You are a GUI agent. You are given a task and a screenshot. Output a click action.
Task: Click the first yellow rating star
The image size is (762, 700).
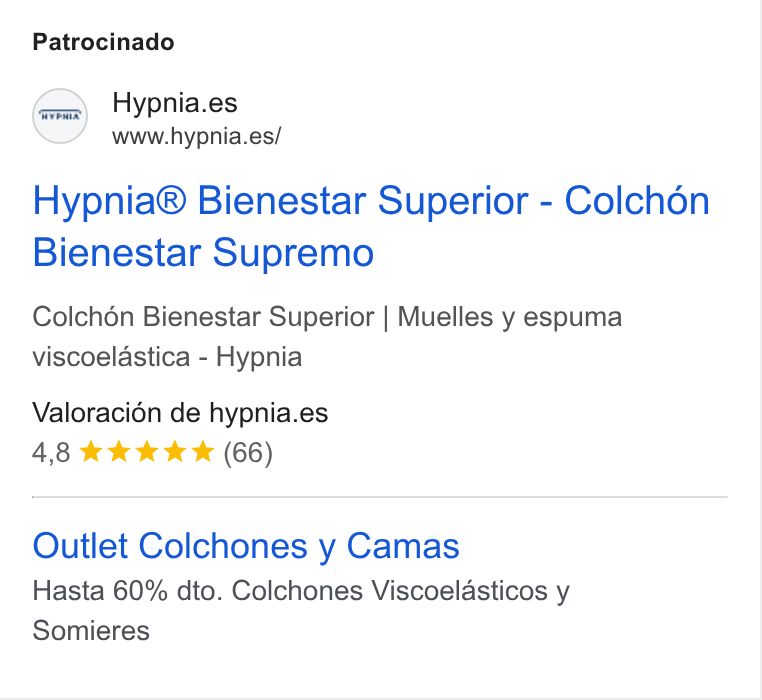coord(90,452)
